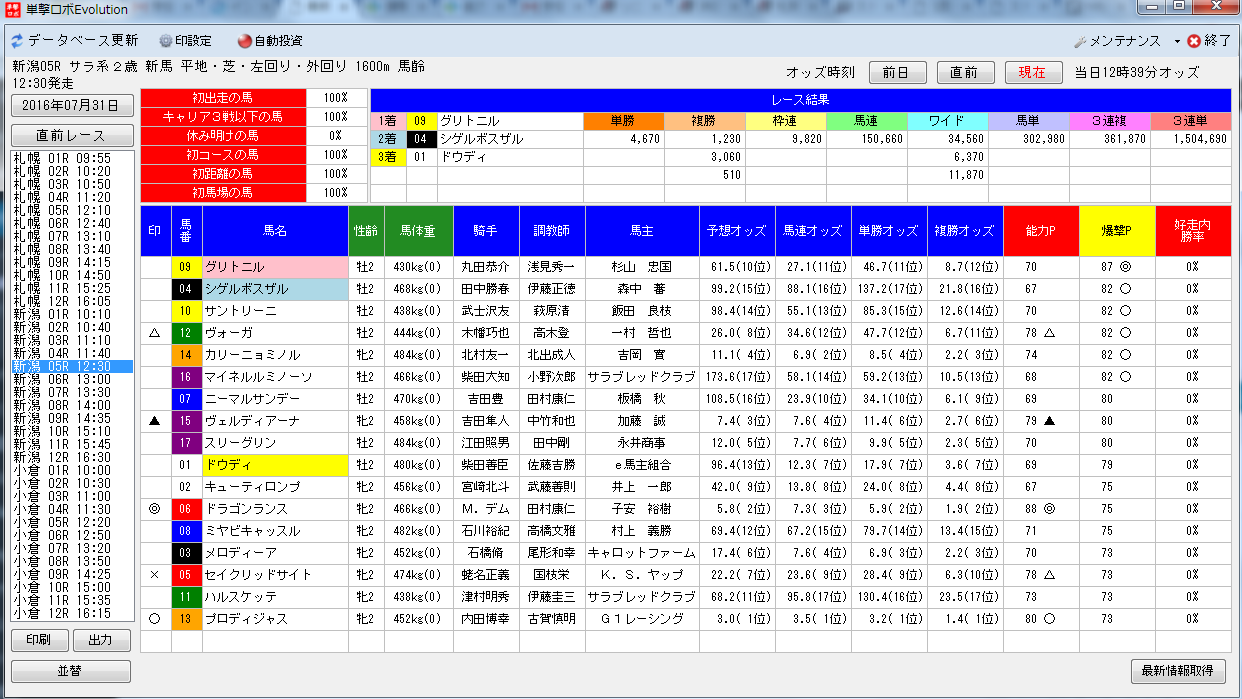1242x699 pixels.
Task: Select 現在 odds time option
Action: click(x=1032, y=72)
